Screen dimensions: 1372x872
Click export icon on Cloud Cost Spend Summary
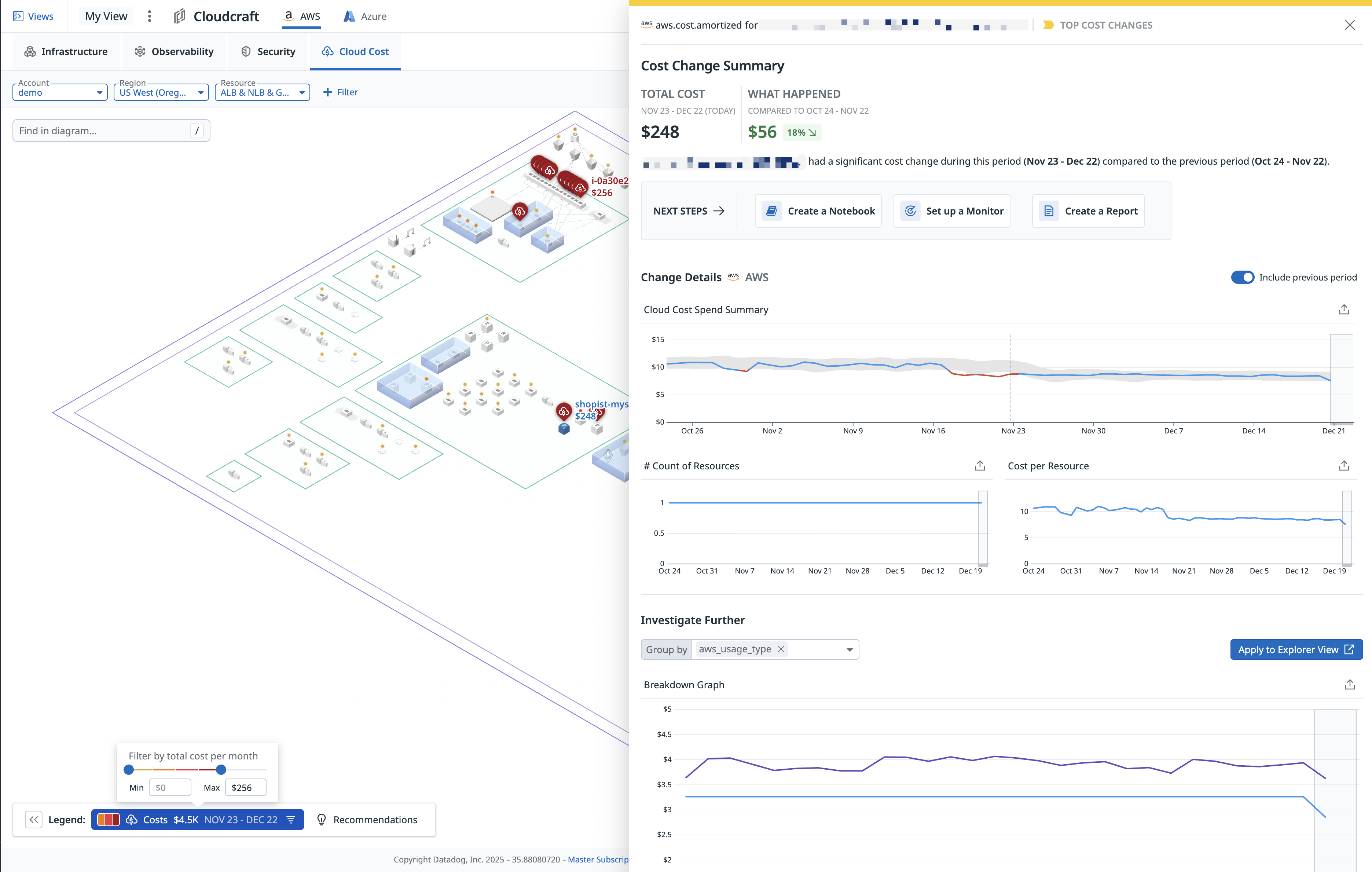pos(1343,309)
